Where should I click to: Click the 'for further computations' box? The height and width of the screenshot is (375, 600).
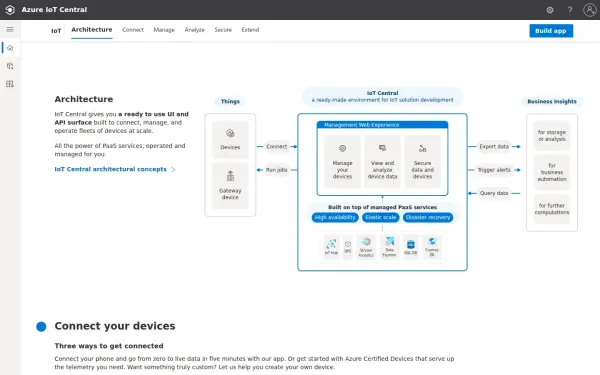(552, 209)
